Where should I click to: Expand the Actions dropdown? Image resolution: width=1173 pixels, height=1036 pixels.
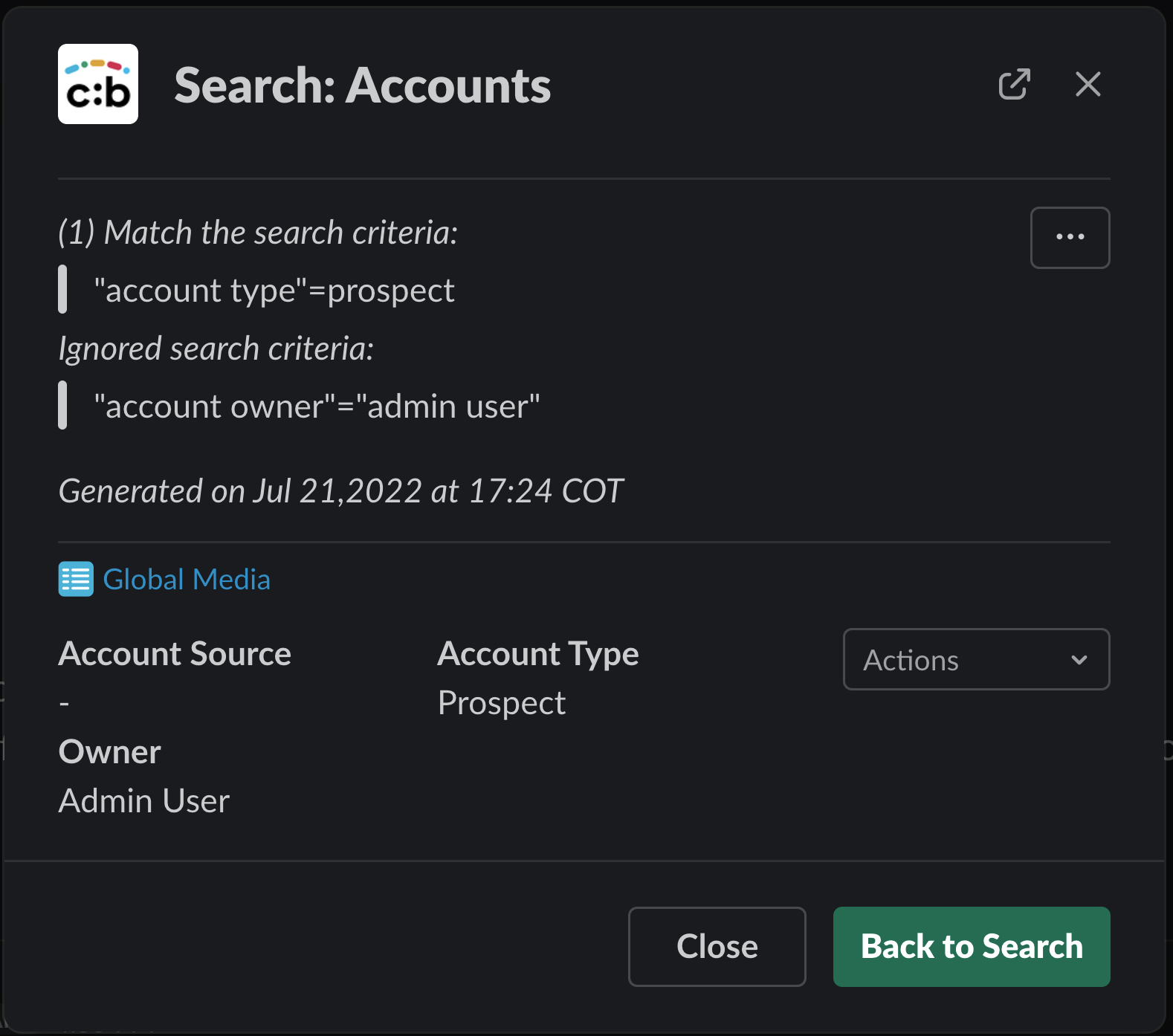point(975,660)
